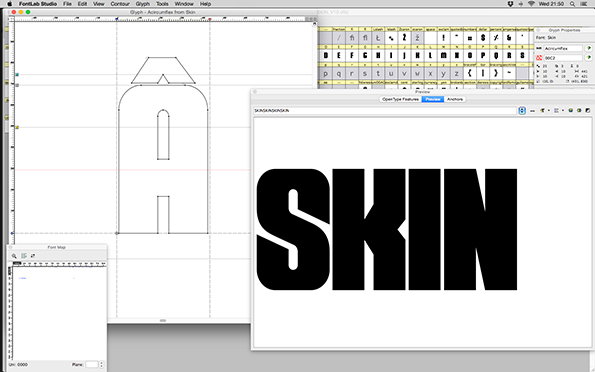Click the 00C2 unicode field
The image size is (595, 372).
tap(563, 58)
